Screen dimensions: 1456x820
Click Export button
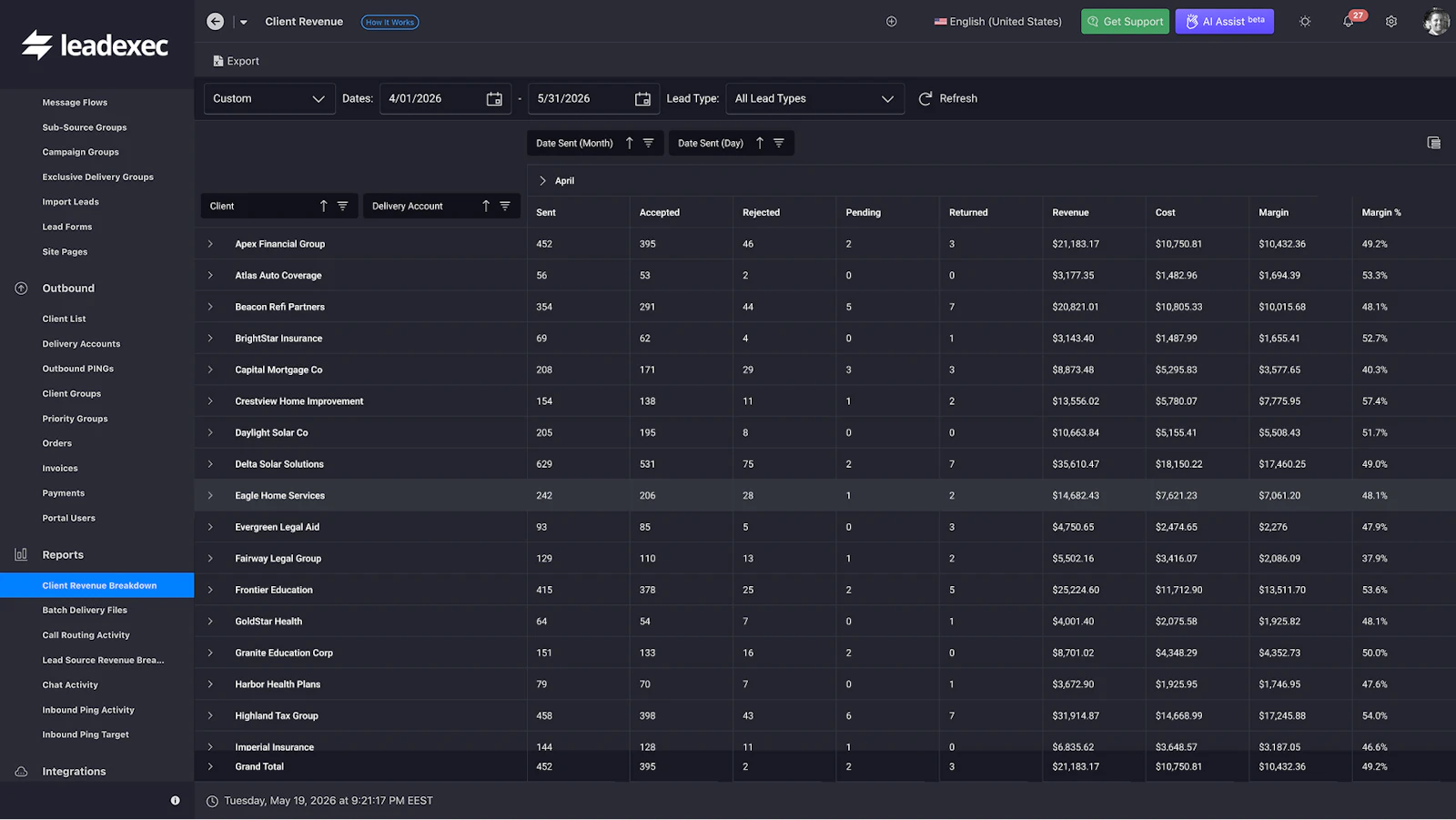click(x=237, y=61)
